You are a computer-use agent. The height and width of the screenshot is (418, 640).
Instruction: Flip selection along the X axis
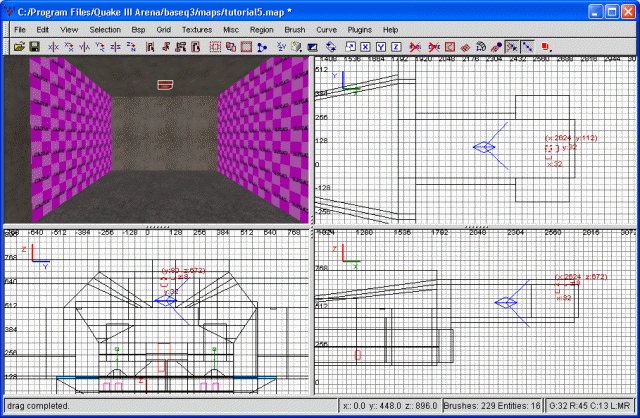click(53, 47)
